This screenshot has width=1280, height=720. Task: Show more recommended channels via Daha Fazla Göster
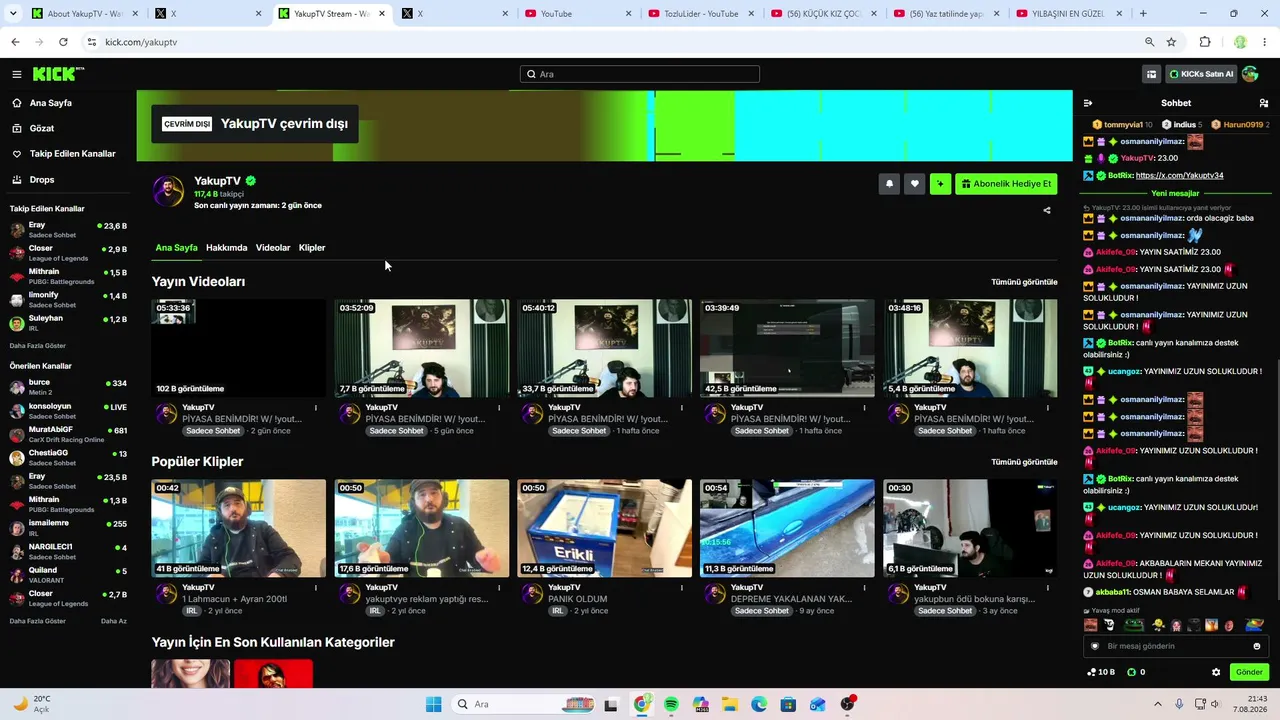38,621
